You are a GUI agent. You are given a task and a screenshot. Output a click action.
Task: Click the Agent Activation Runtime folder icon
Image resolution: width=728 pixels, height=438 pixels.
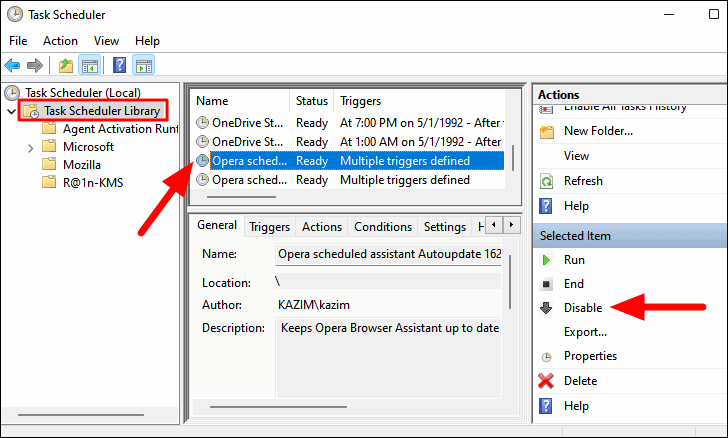(x=49, y=128)
